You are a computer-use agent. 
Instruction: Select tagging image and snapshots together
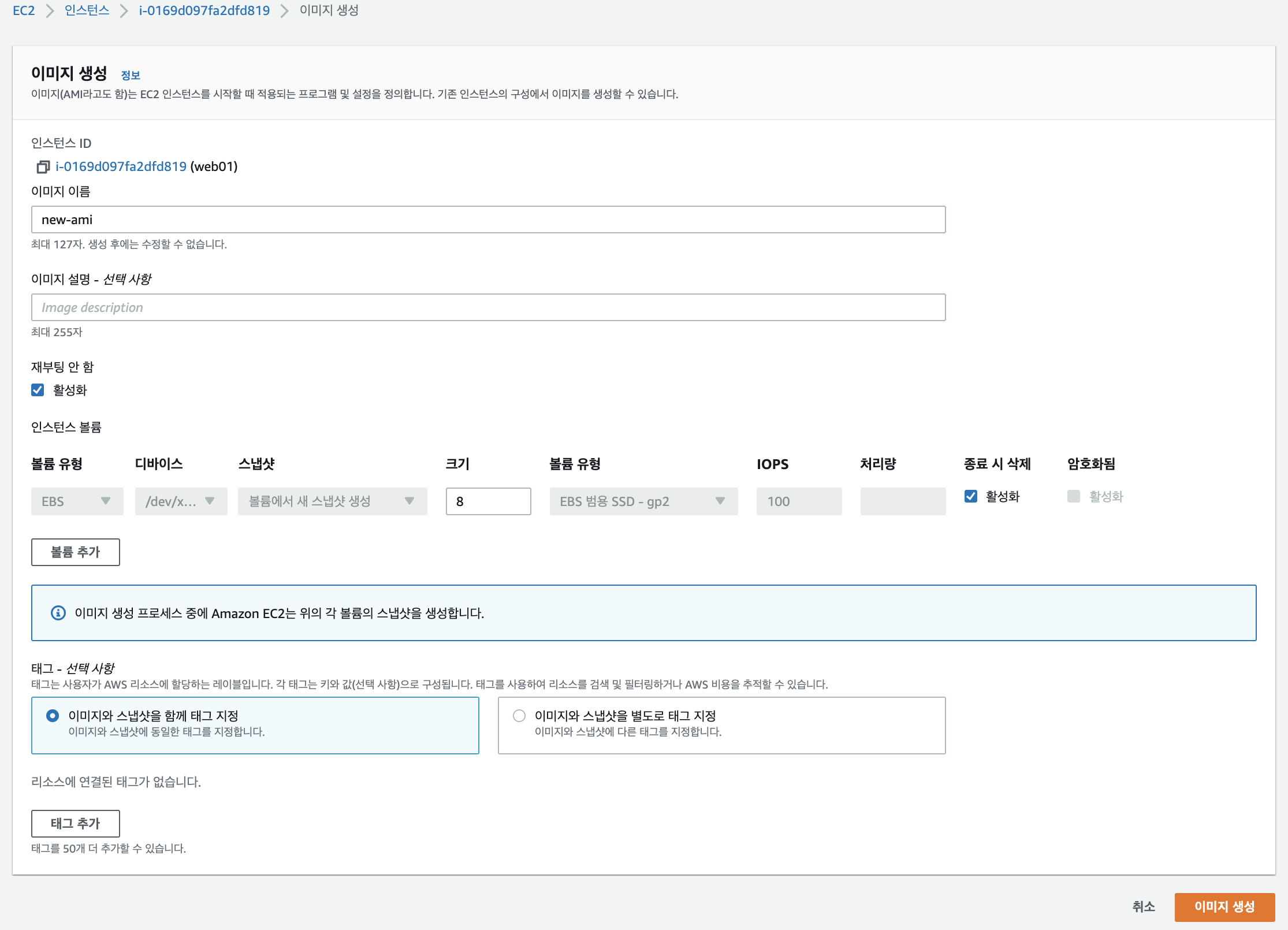53,716
